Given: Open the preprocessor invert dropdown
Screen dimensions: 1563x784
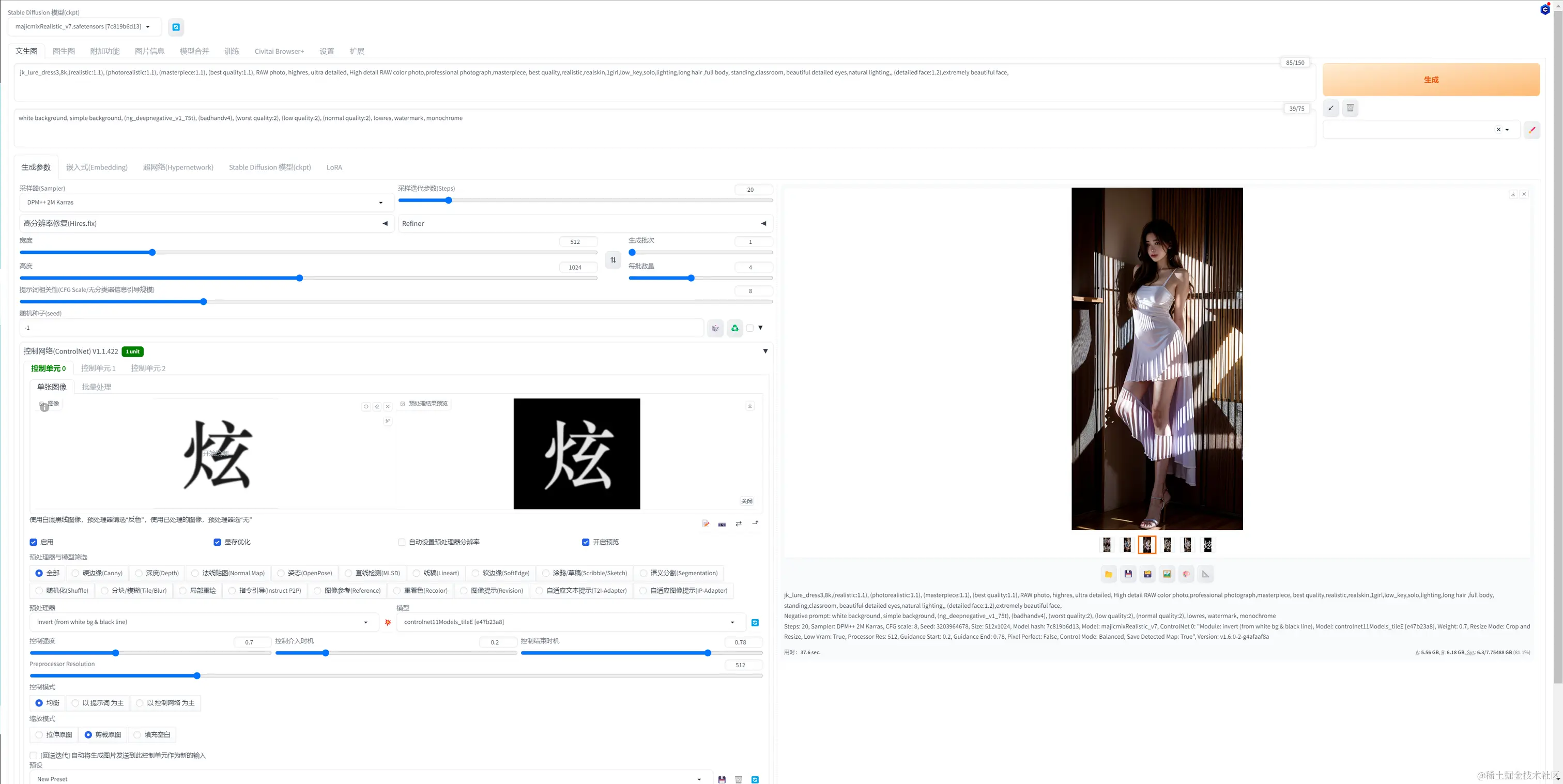Looking at the screenshot, I should 203,622.
